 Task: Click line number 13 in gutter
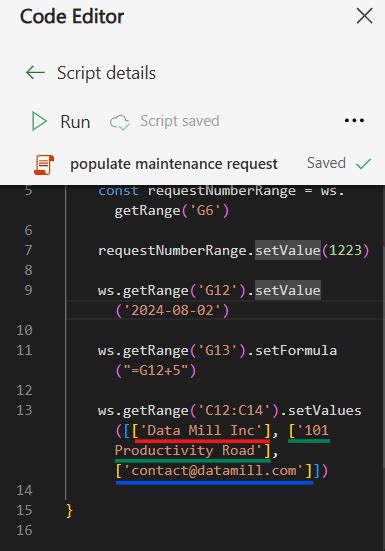click(24, 410)
